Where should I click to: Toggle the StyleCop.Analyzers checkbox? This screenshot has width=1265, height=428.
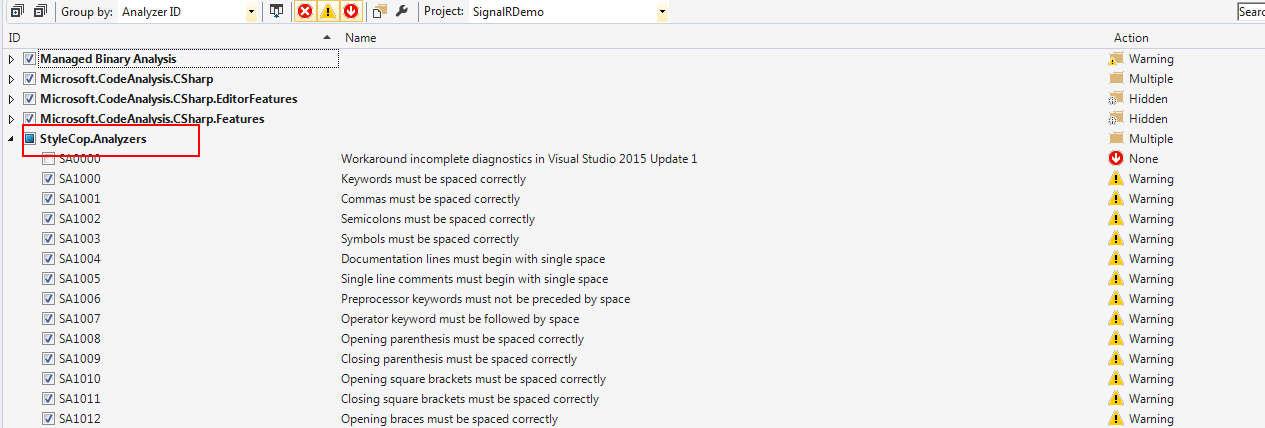(x=29, y=139)
